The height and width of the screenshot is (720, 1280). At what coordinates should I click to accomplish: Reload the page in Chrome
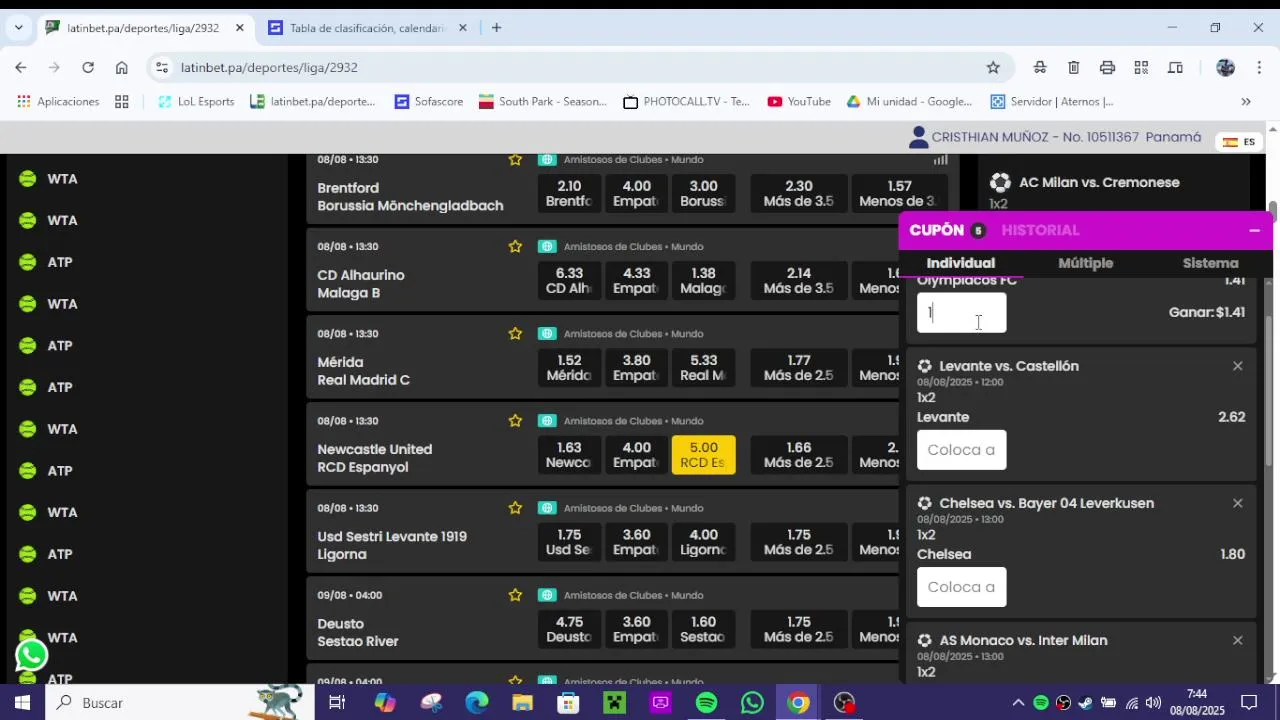point(88,67)
